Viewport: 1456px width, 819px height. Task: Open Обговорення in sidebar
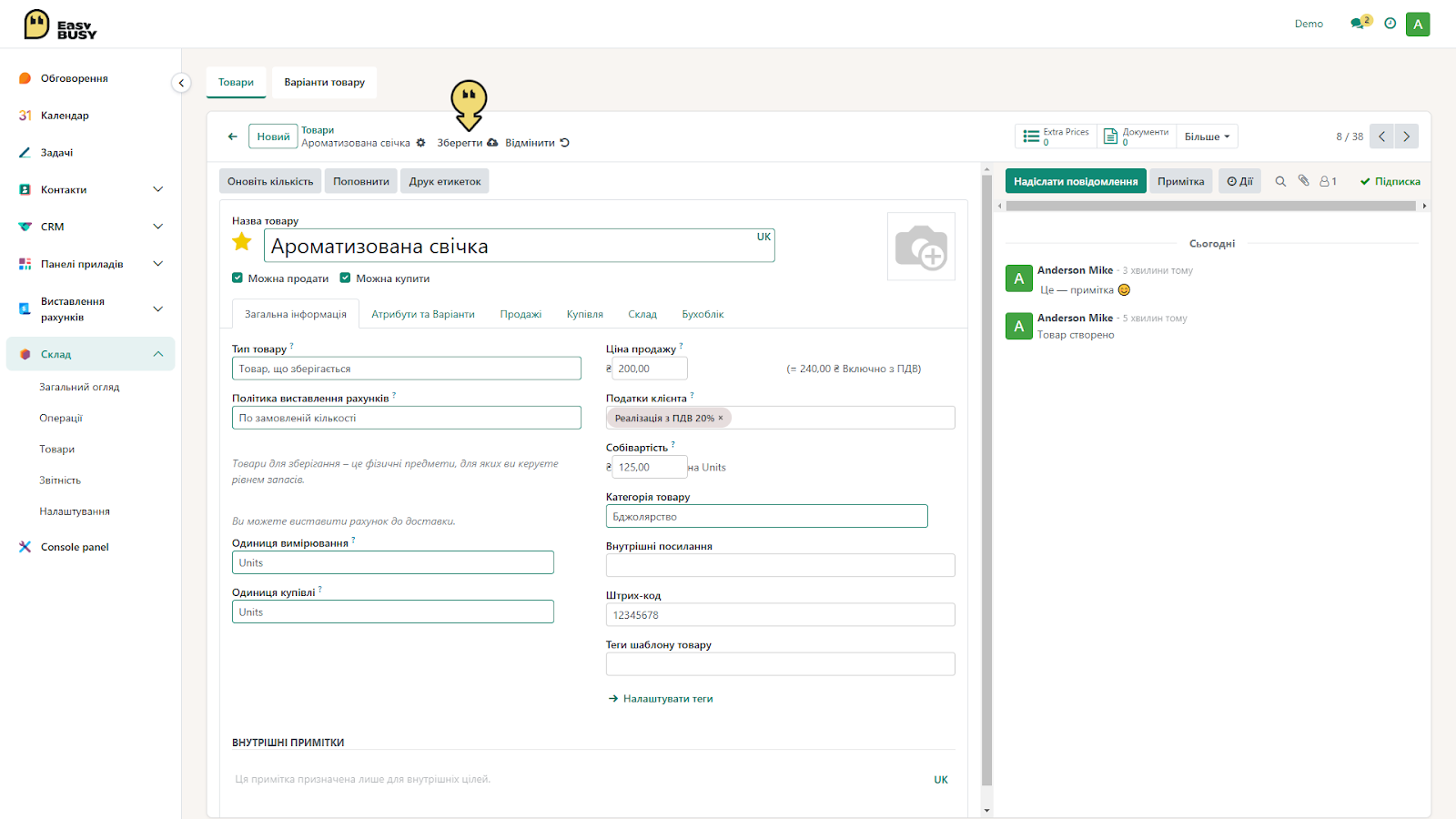pyautogui.click(x=74, y=78)
